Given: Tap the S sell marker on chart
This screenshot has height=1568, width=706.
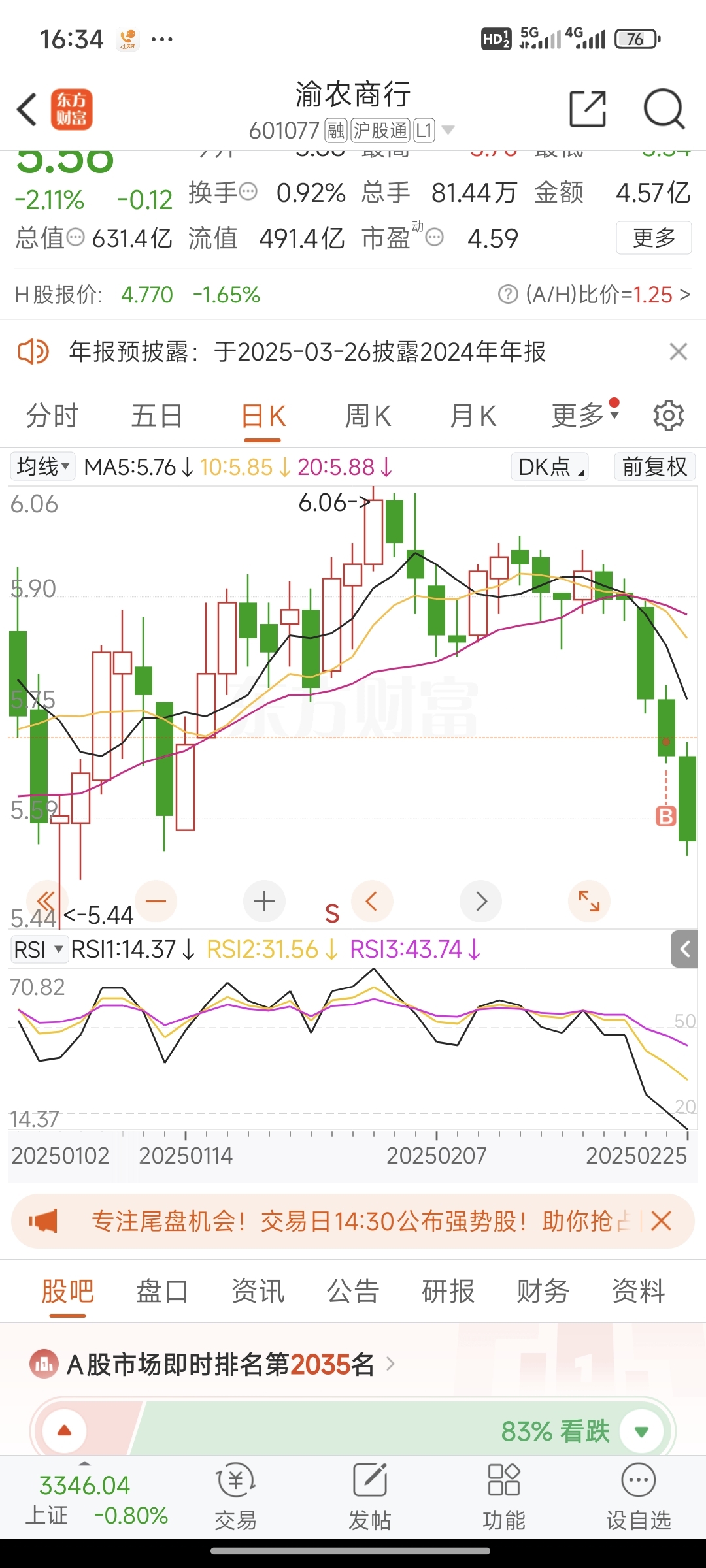Looking at the screenshot, I should click(332, 913).
